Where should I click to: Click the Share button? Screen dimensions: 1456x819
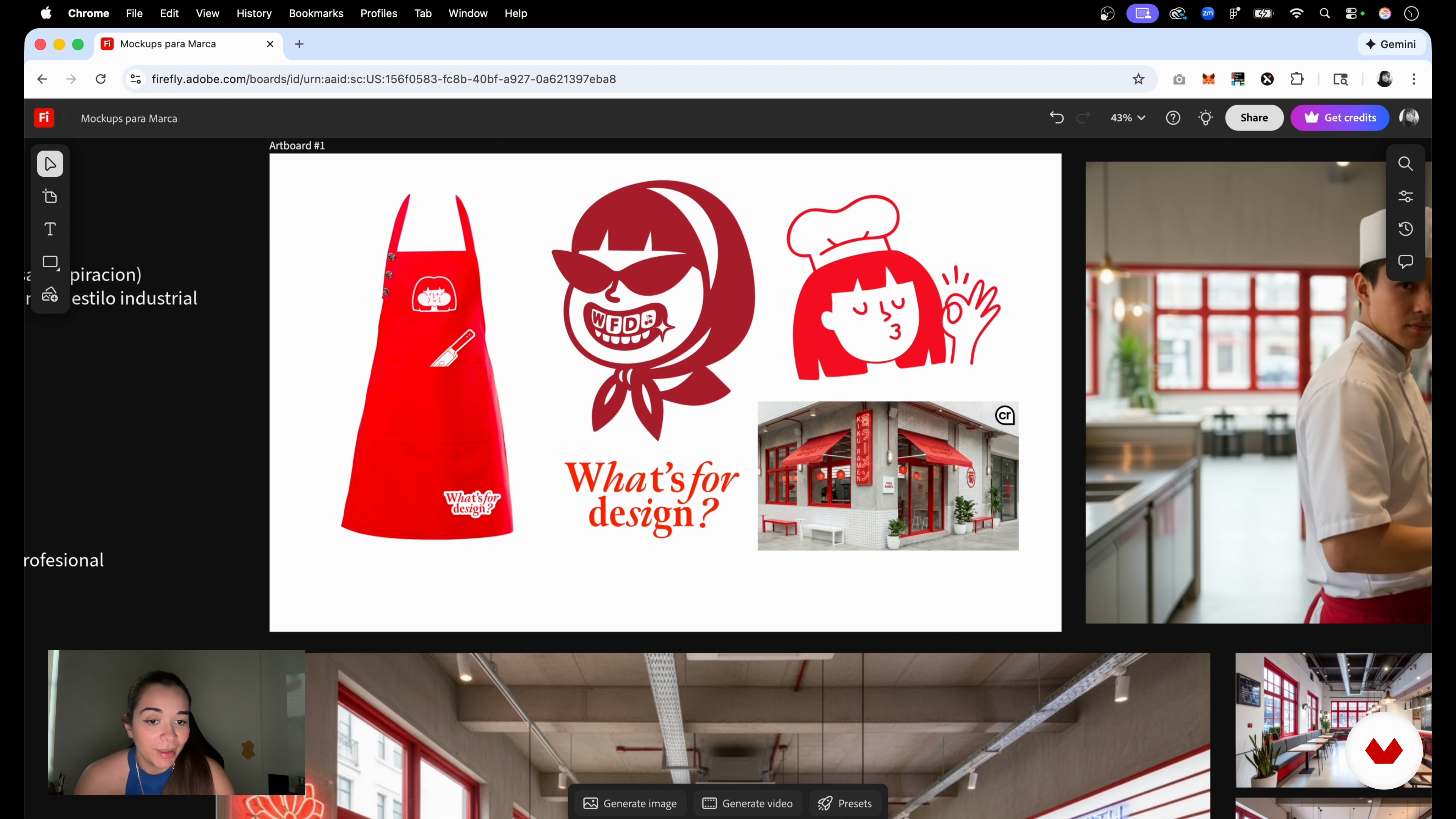(x=1254, y=118)
